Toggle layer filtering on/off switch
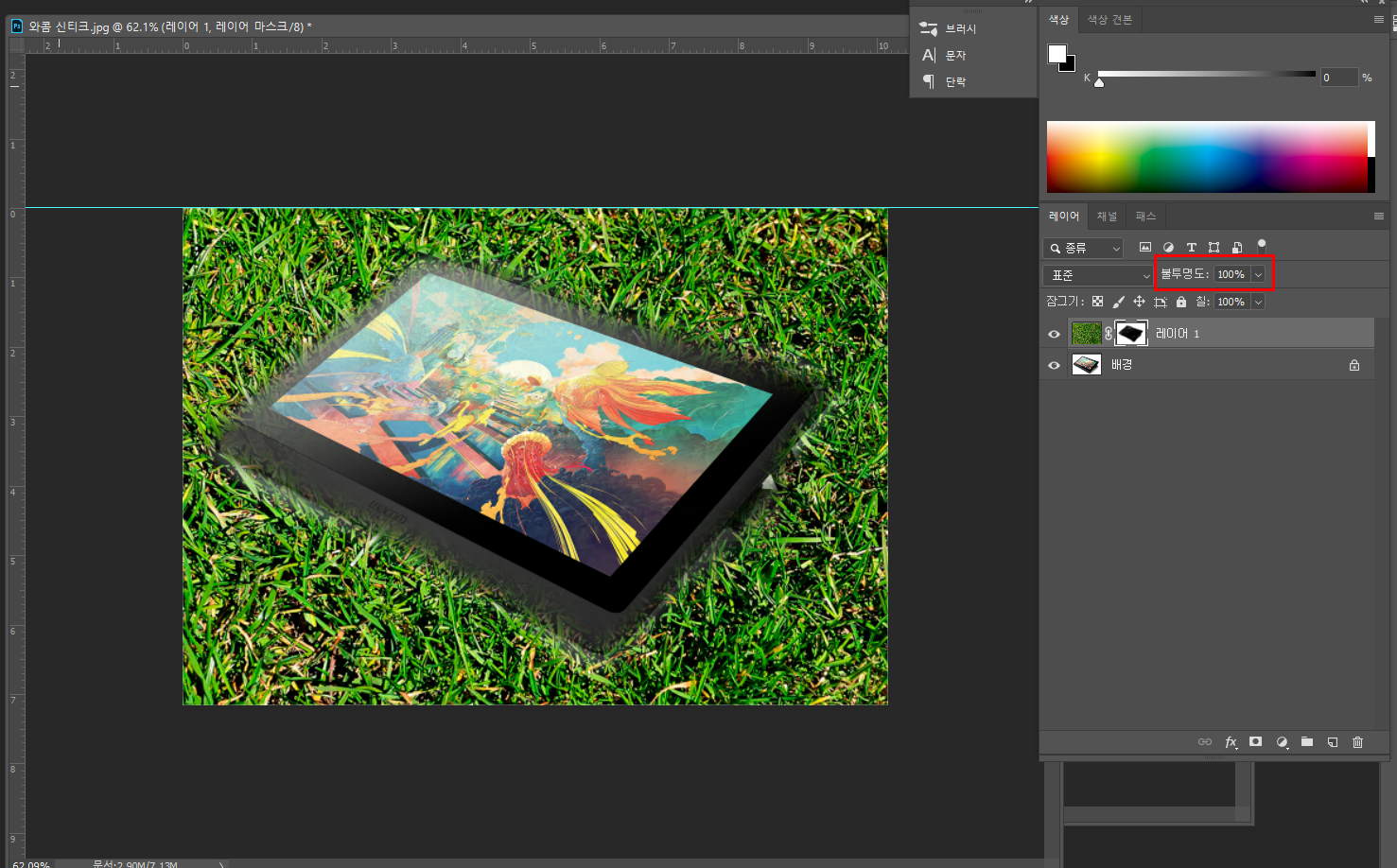The width and height of the screenshot is (1397, 868). point(1262,245)
